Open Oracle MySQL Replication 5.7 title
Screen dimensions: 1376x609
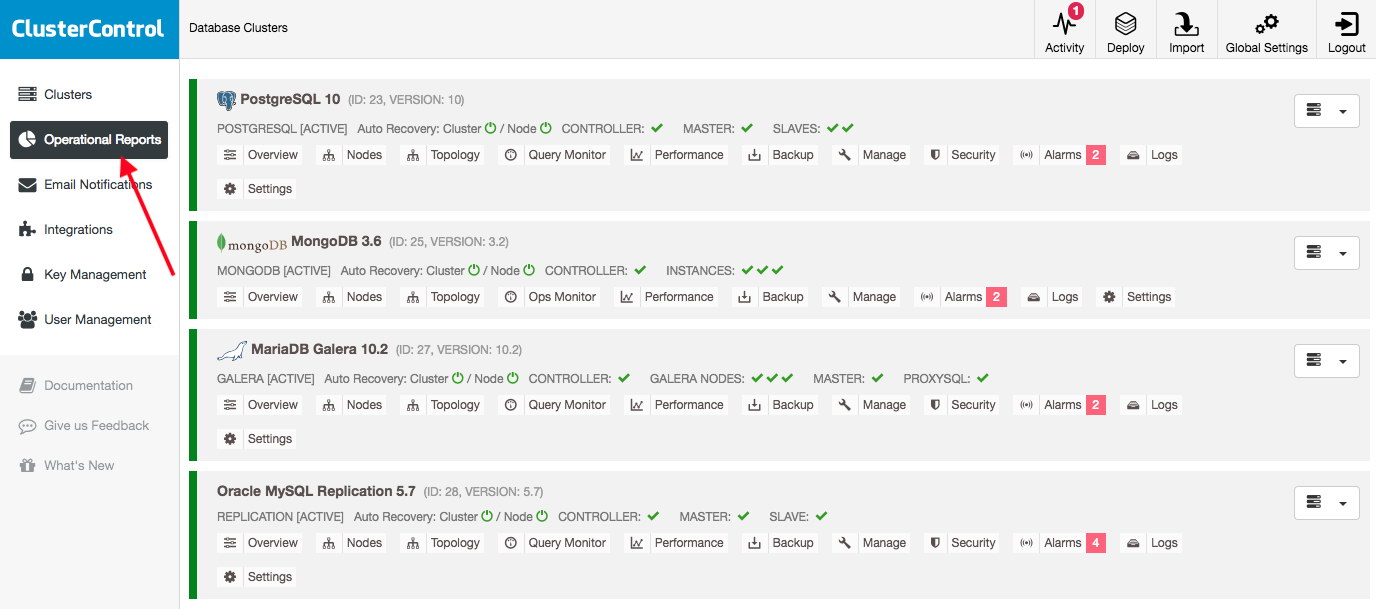[316, 491]
